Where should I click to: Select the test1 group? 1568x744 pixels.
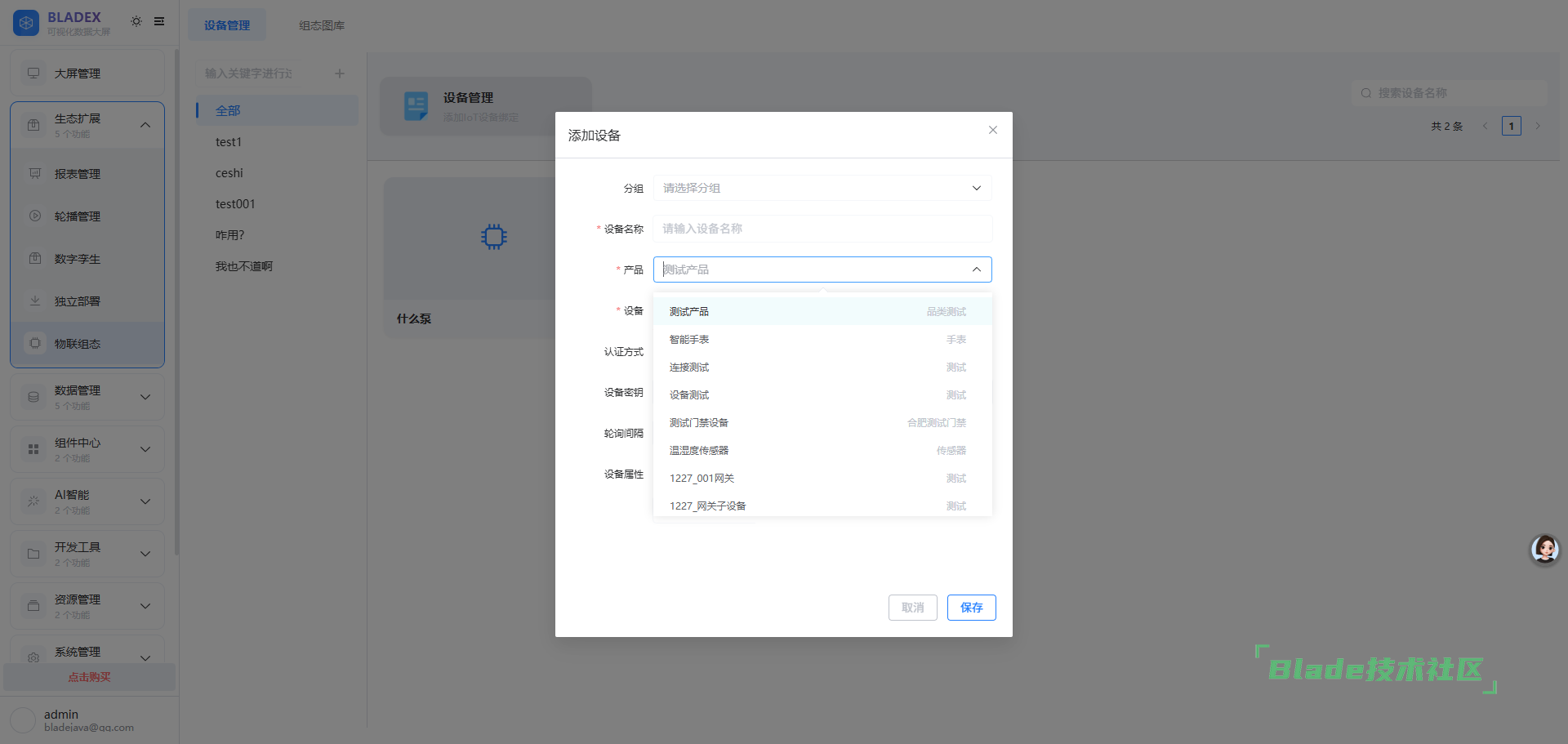(277, 141)
